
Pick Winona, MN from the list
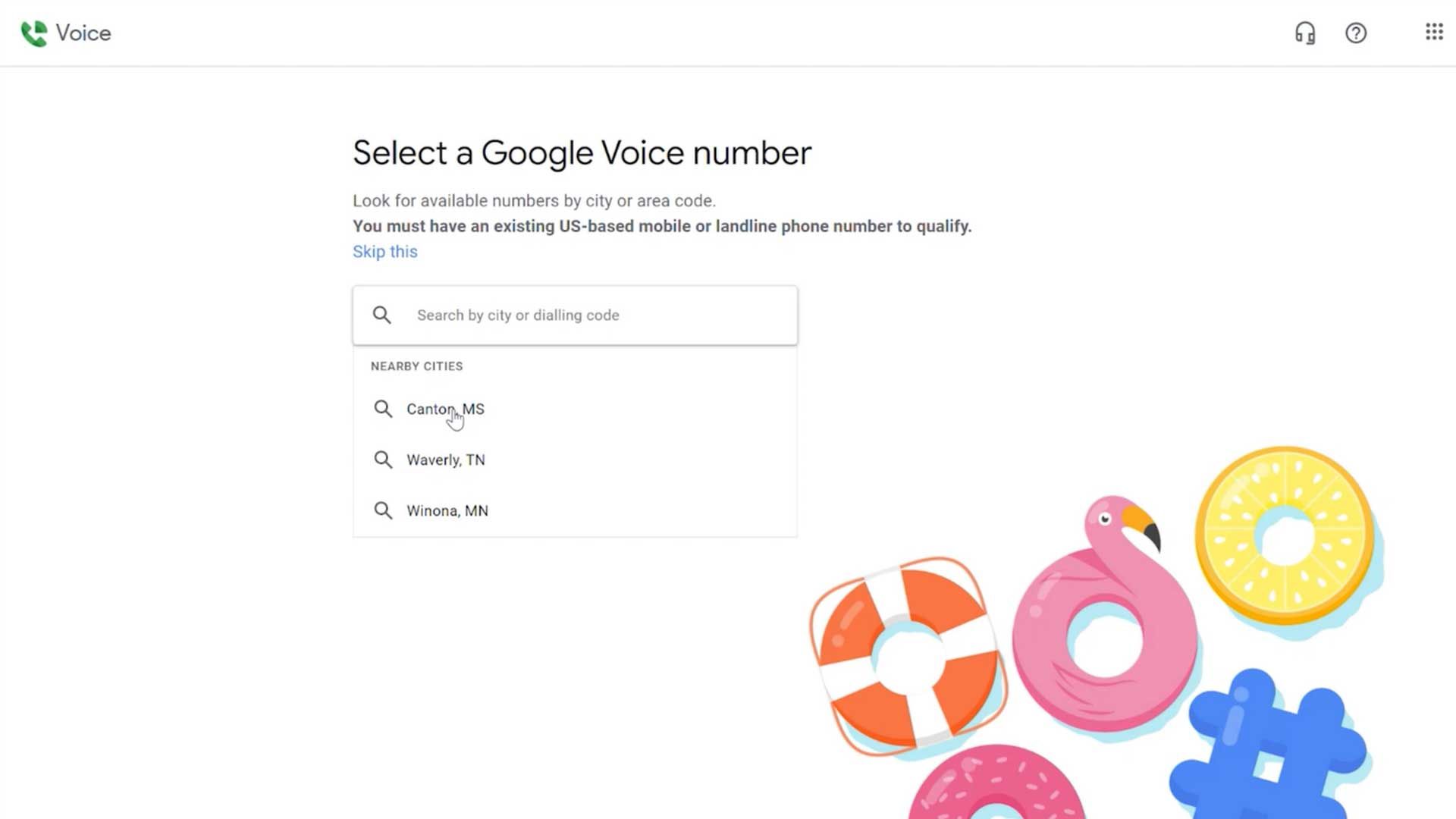pos(575,510)
